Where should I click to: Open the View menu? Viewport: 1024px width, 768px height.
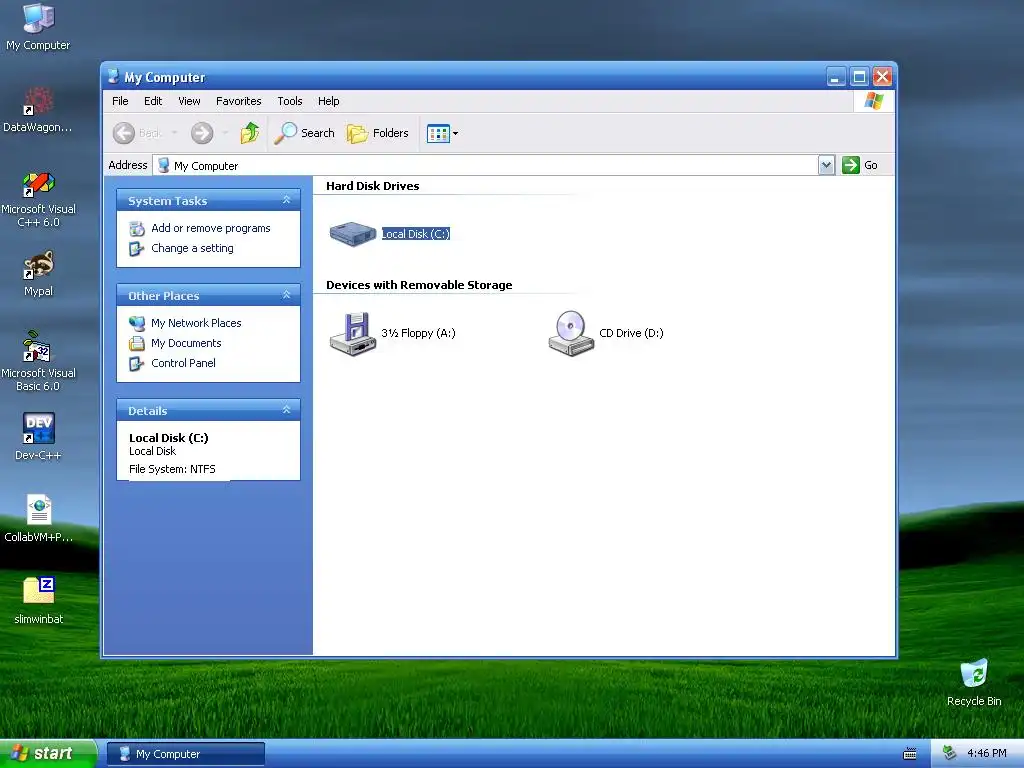189,101
